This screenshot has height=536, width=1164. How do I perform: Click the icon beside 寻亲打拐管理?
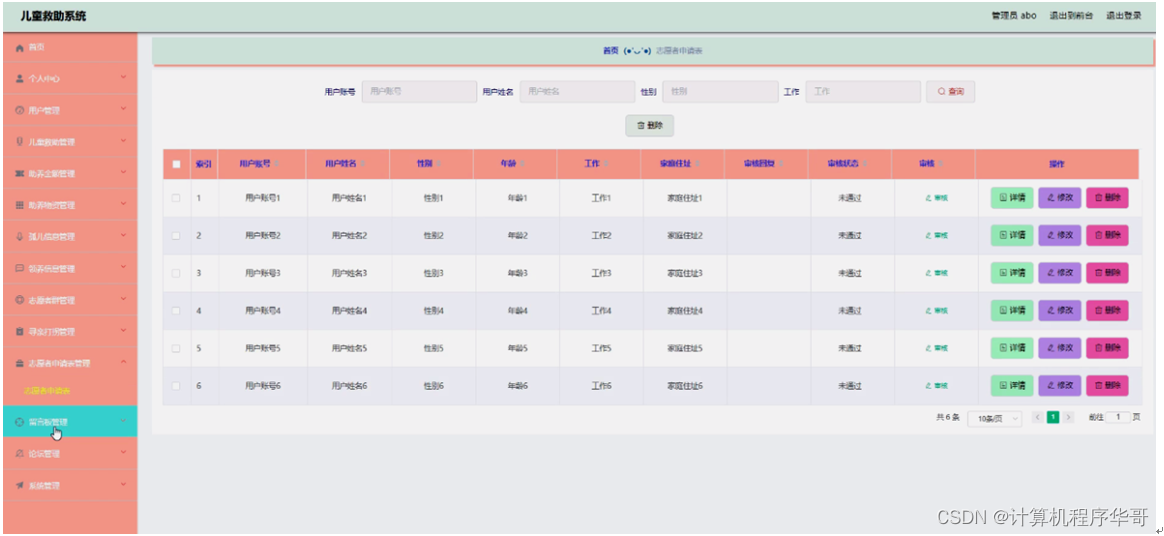20,331
